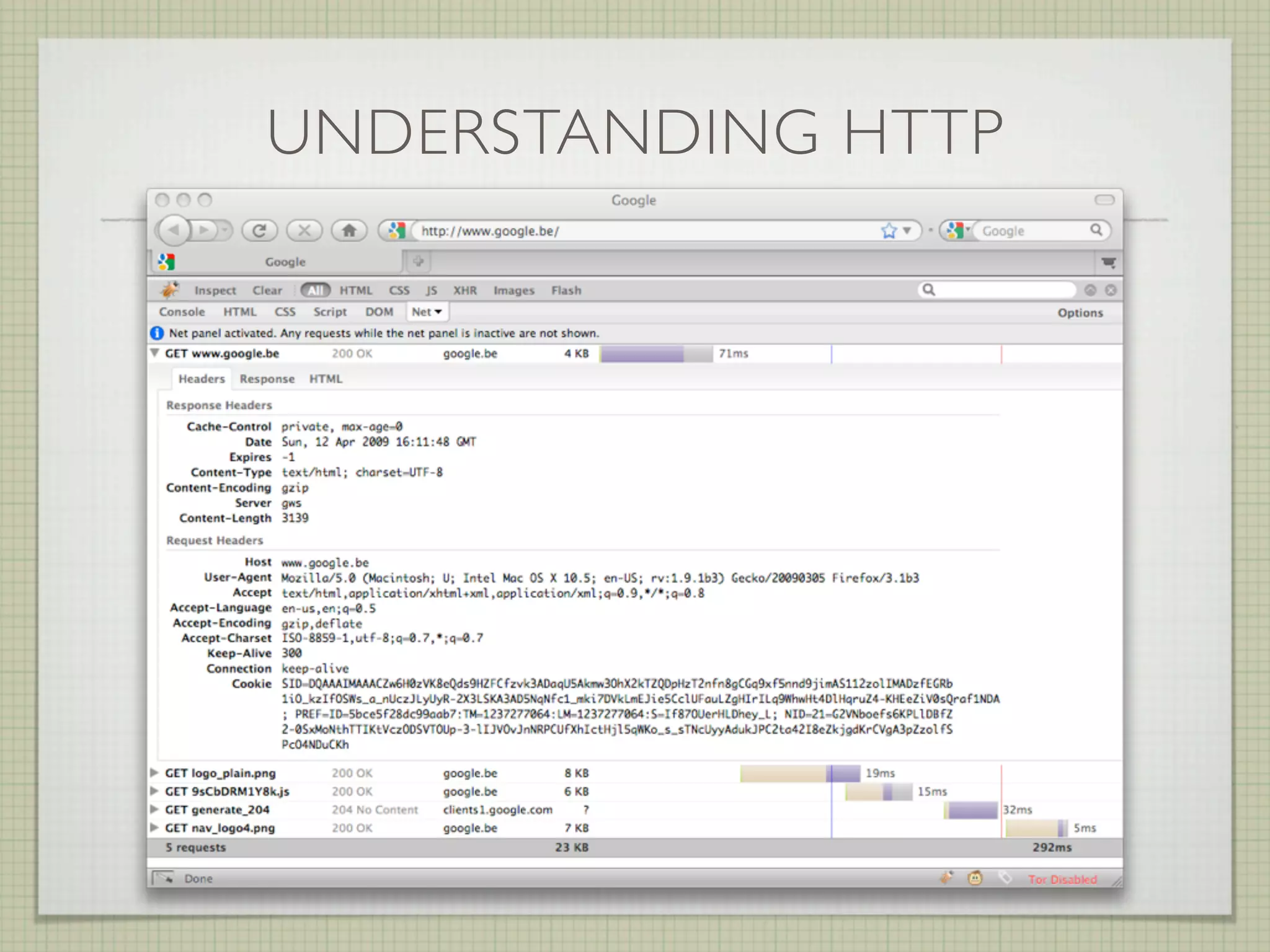Open the Response tab of the request

tap(267, 379)
